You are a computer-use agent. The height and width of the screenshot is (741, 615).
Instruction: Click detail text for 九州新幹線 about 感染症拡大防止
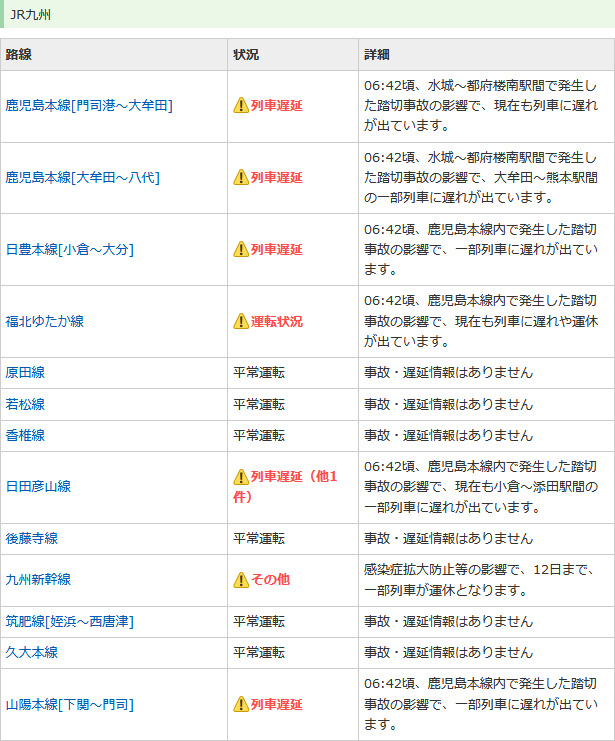pyautogui.click(x=479, y=579)
